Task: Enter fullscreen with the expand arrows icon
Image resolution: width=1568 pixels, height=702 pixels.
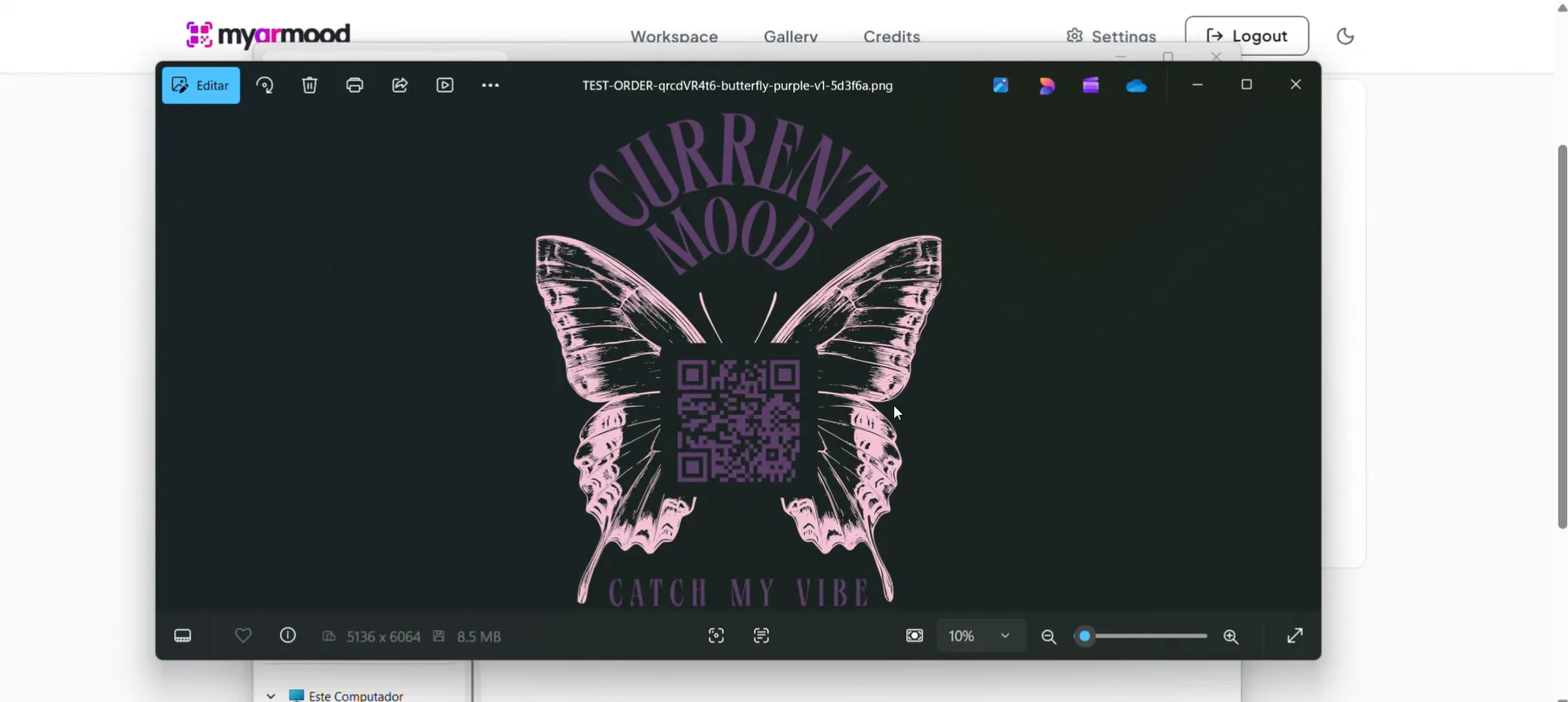Action: [1295, 636]
